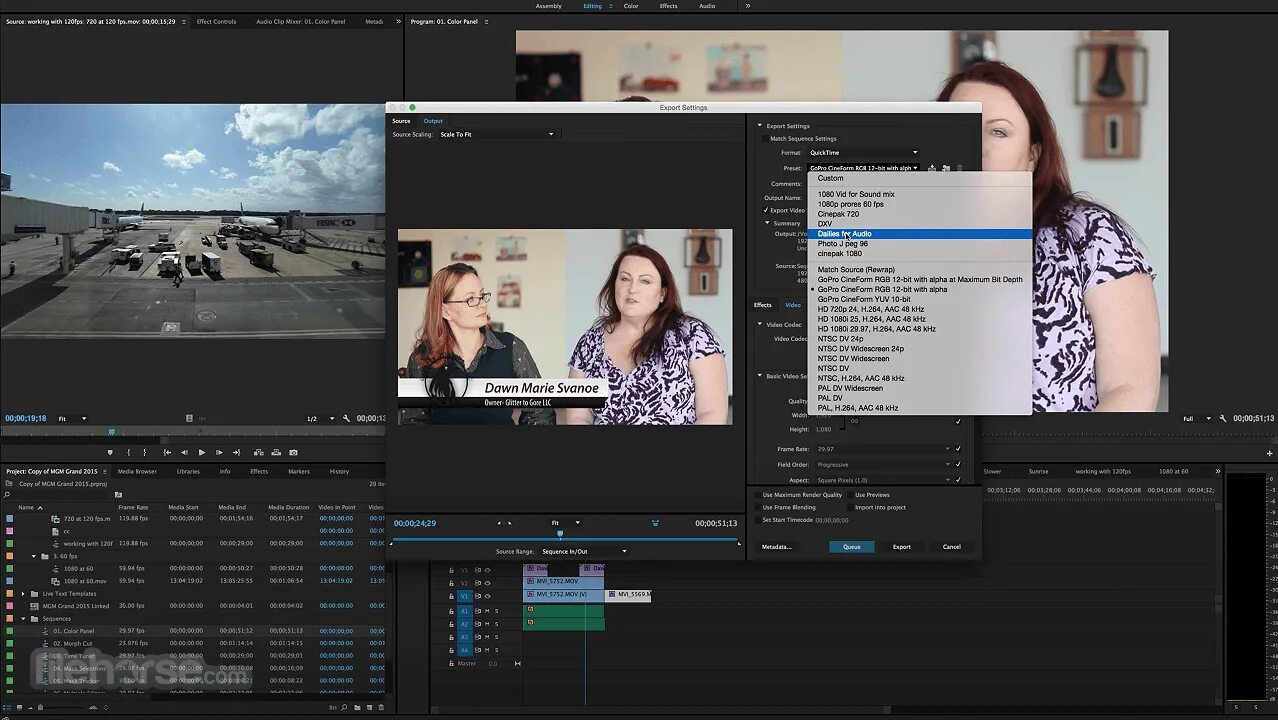Click the New Item icon in Project panel footer

[369, 708]
